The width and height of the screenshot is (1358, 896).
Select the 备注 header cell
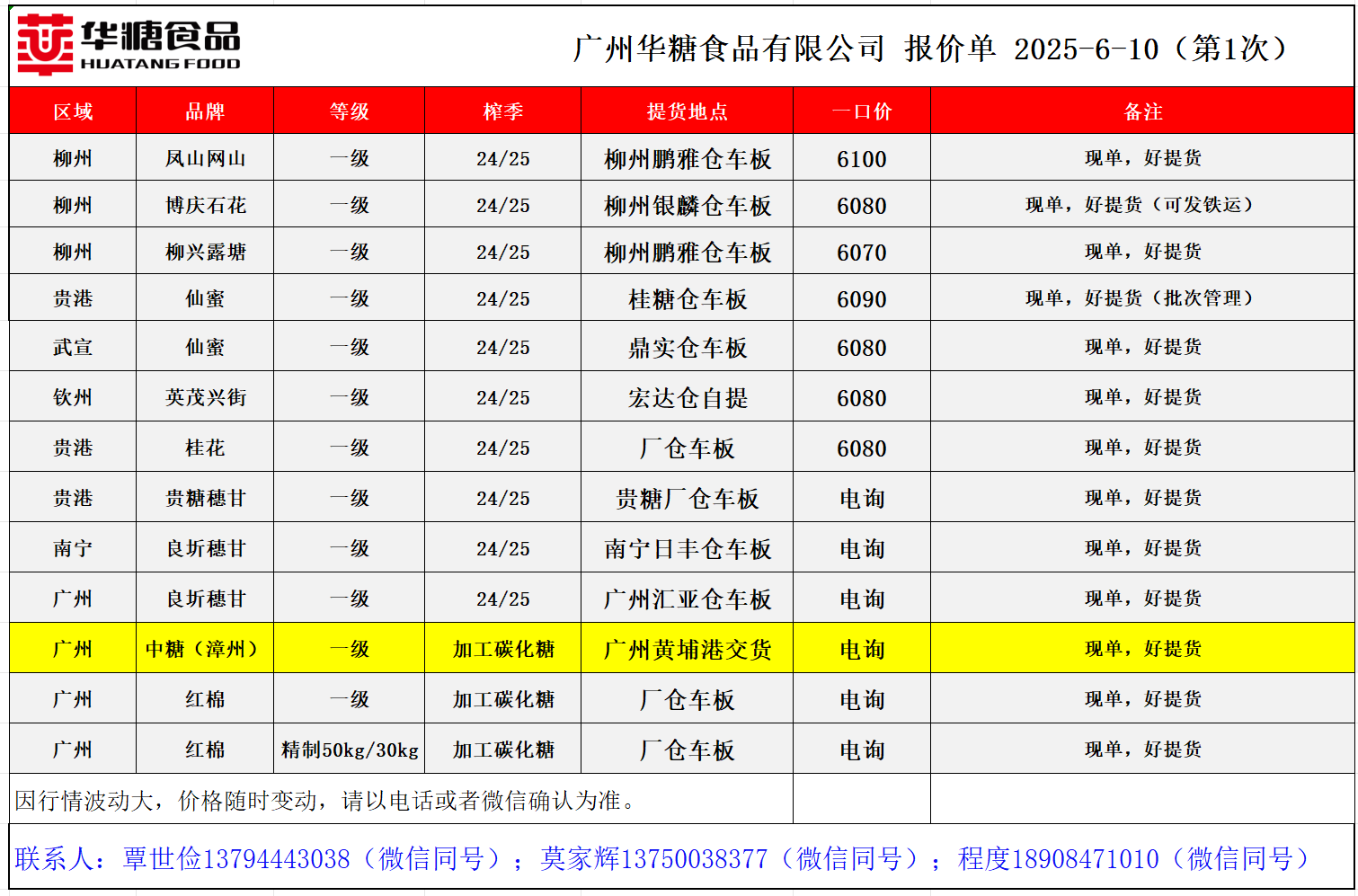pyautogui.click(x=1142, y=111)
